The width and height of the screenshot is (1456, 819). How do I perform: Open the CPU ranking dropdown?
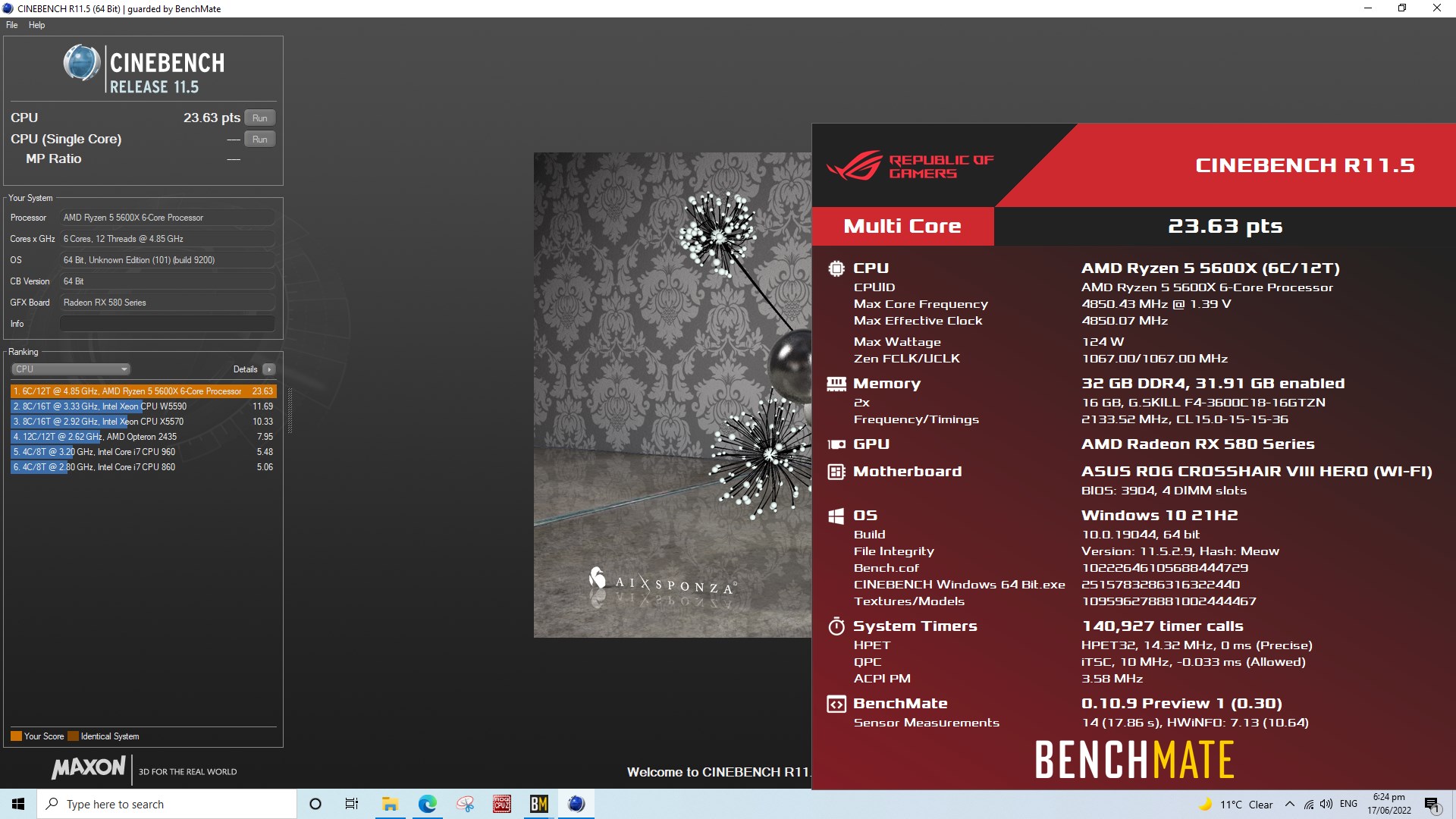(x=71, y=369)
